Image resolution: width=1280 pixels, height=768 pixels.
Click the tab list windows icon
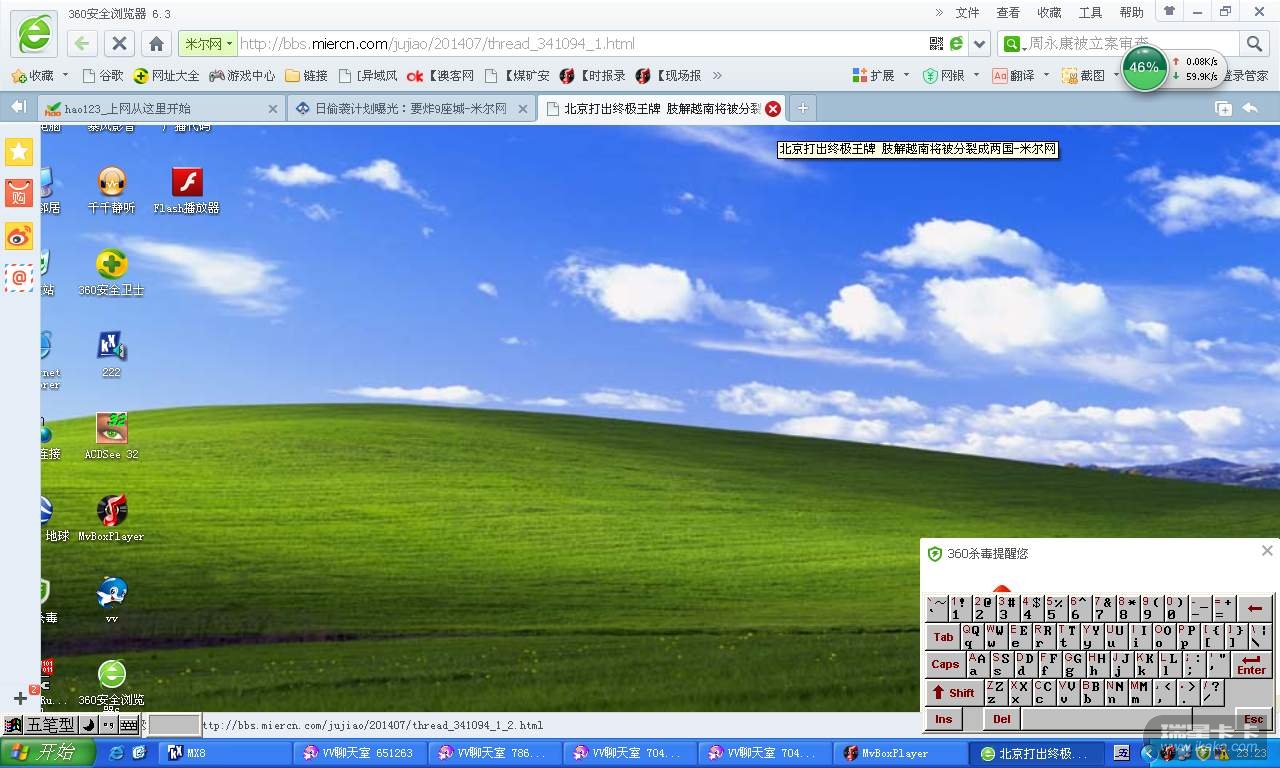click(x=1223, y=108)
